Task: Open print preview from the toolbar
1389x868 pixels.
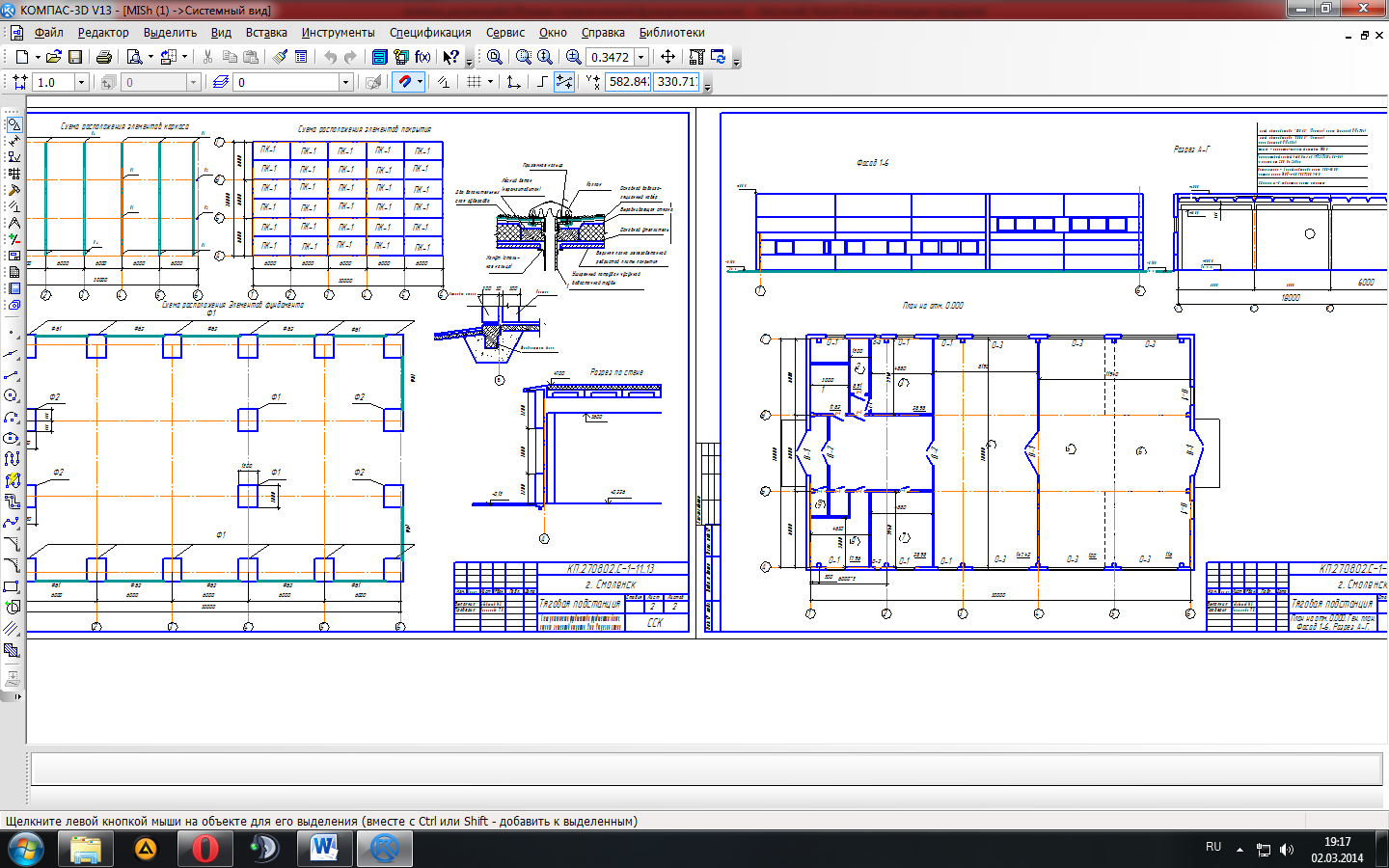Action: point(135,57)
